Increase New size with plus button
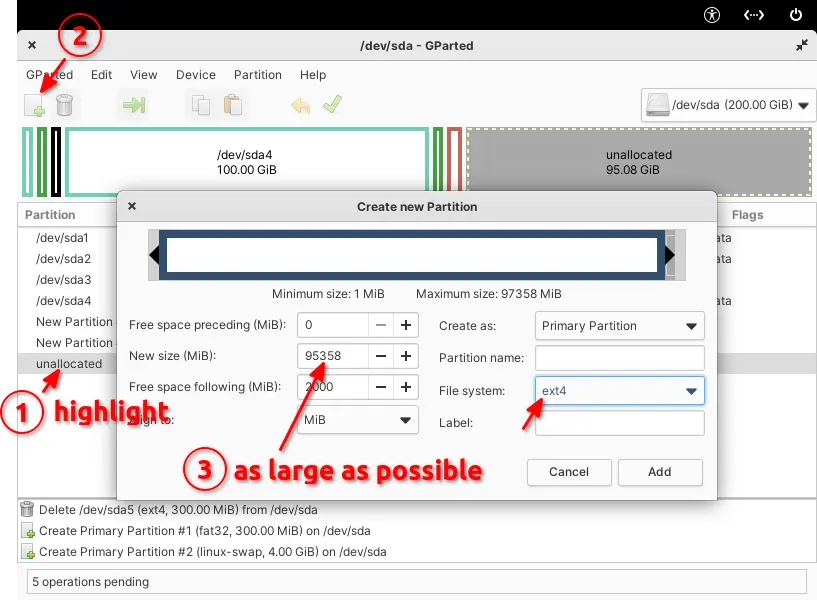The image size is (817, 600). (x=406, y=356)
